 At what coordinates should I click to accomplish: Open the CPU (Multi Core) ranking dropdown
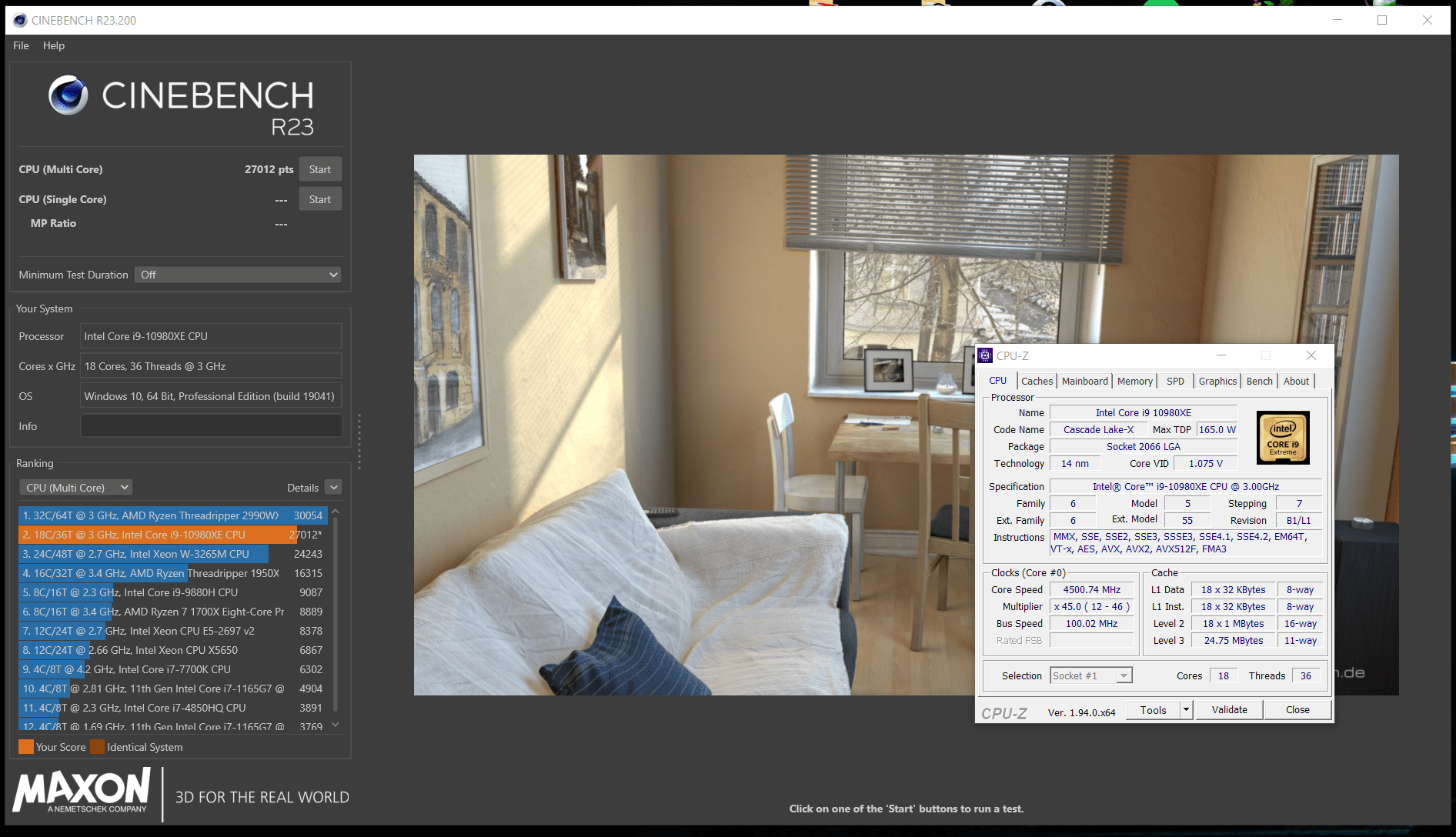tap(75, 487)
